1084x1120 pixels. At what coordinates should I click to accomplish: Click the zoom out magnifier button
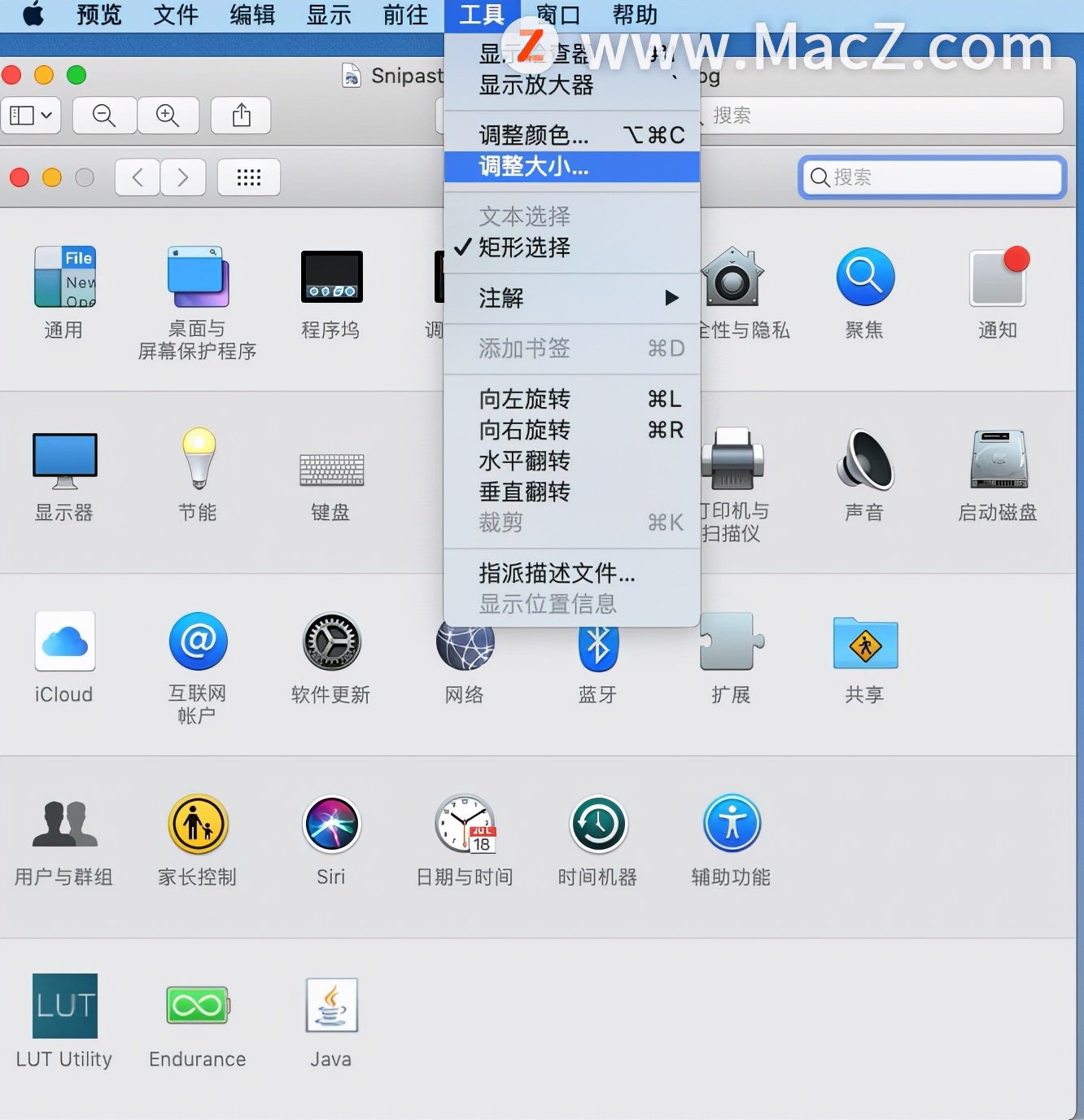point(104,116)
